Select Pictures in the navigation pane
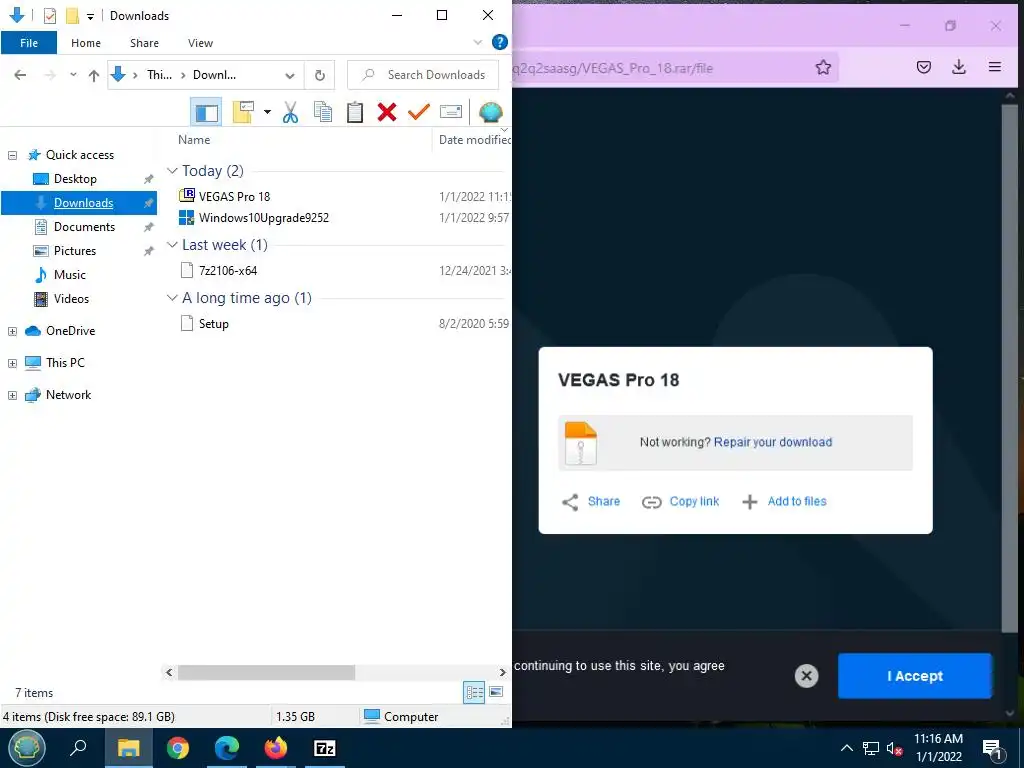The width and height of the screenshot is (1024, 768). tap(74, 251)
